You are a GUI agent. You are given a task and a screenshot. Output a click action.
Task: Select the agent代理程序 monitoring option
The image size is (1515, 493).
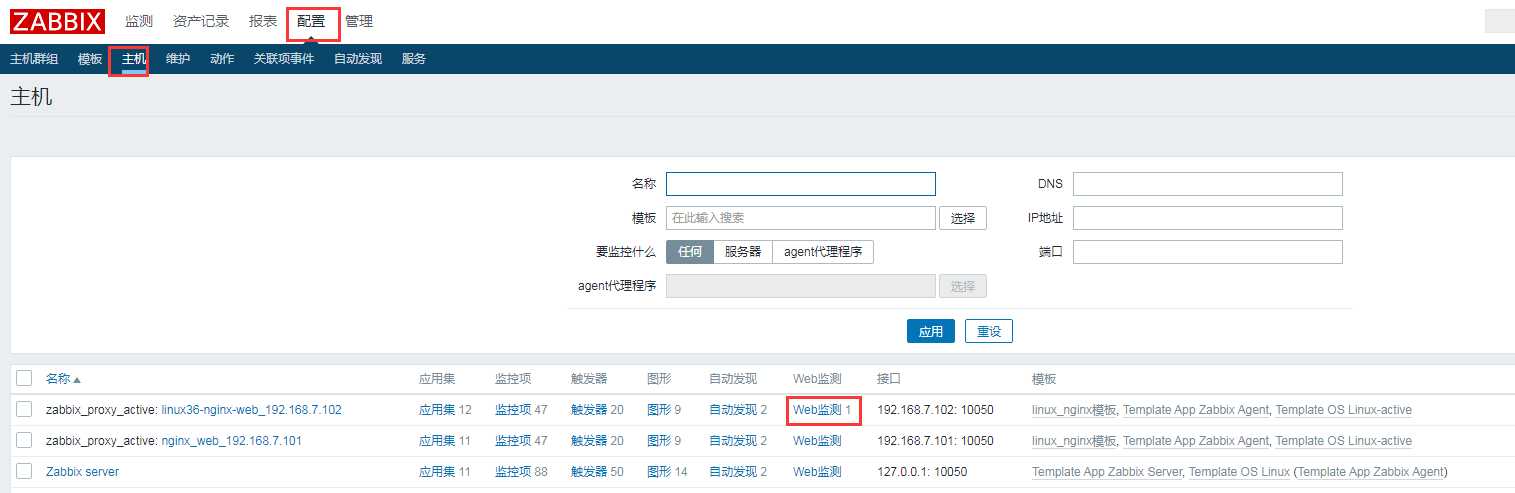[x=823, y=252]
